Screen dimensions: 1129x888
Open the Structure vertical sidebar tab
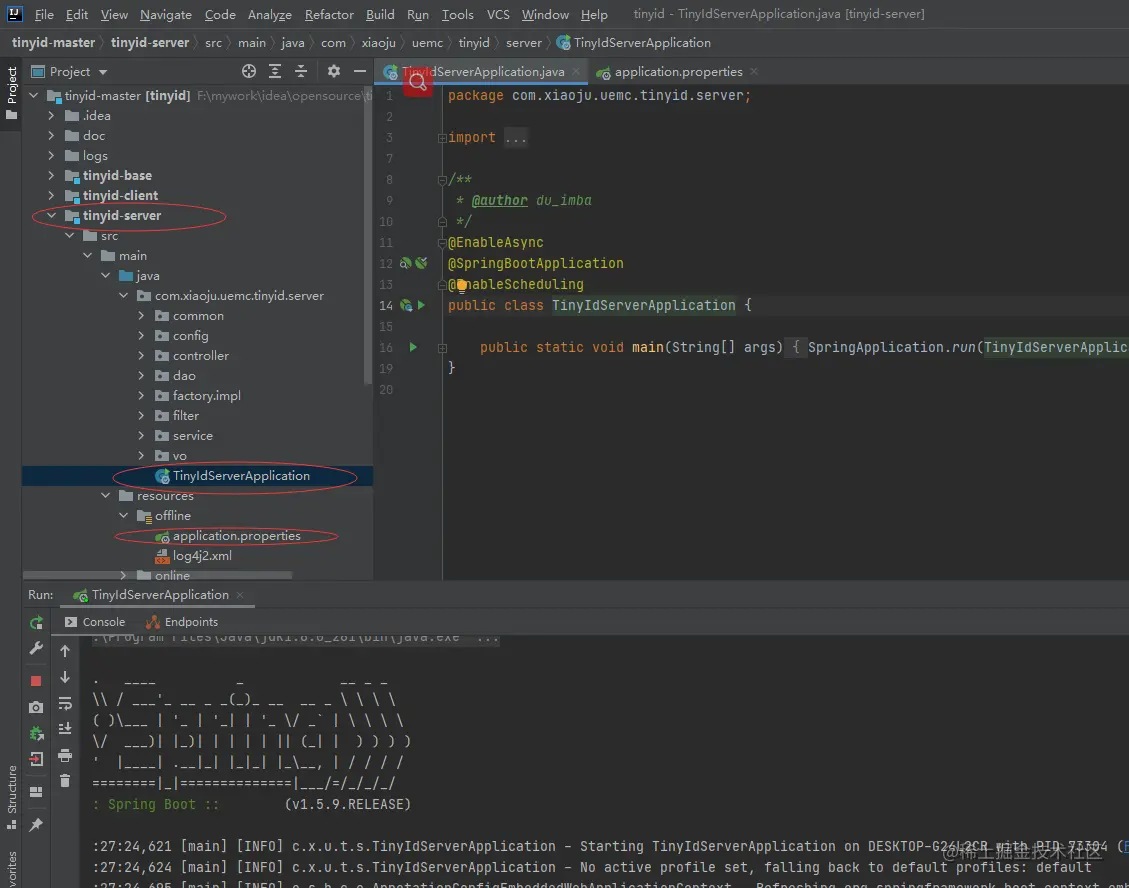12,797
